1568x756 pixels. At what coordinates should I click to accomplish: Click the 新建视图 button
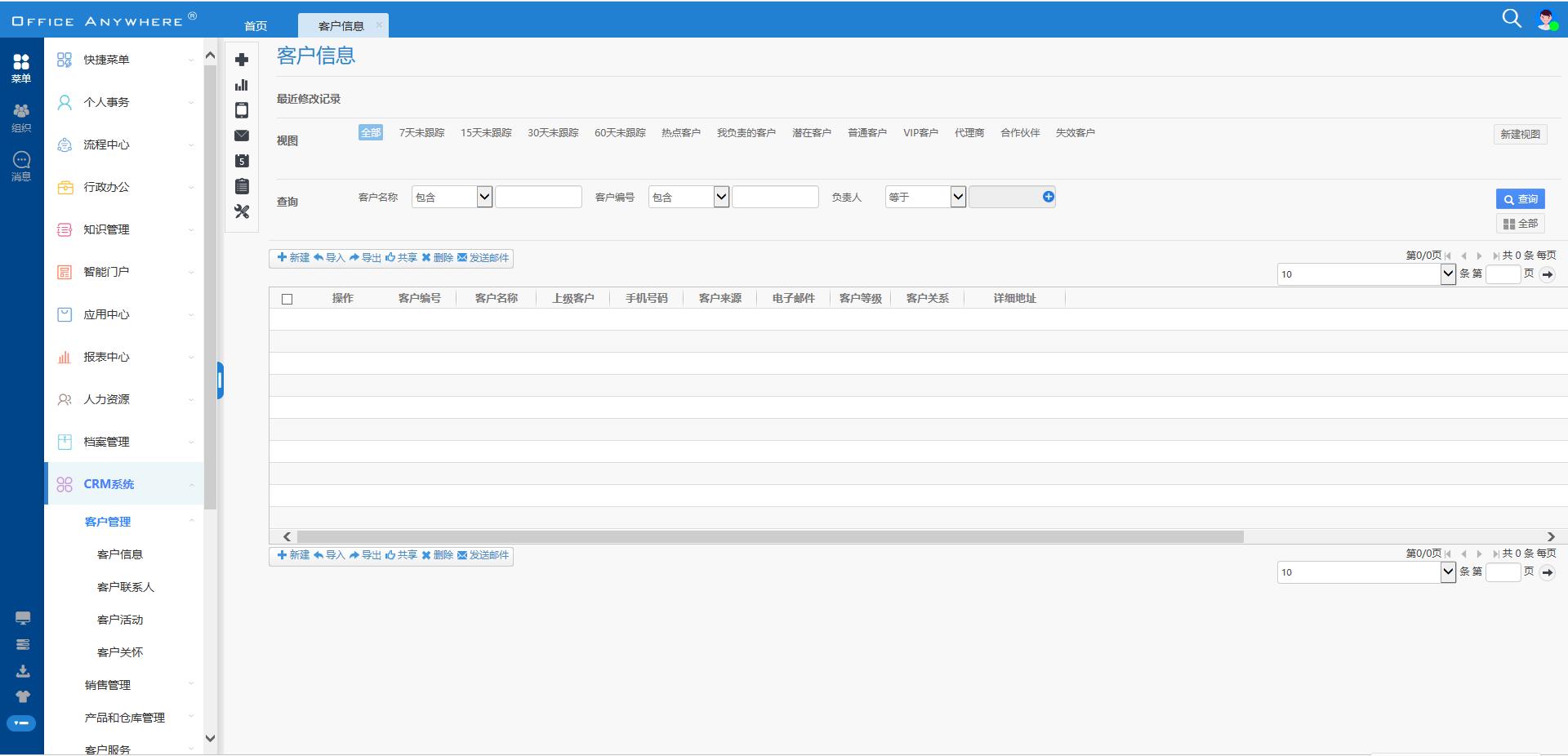1519,134
